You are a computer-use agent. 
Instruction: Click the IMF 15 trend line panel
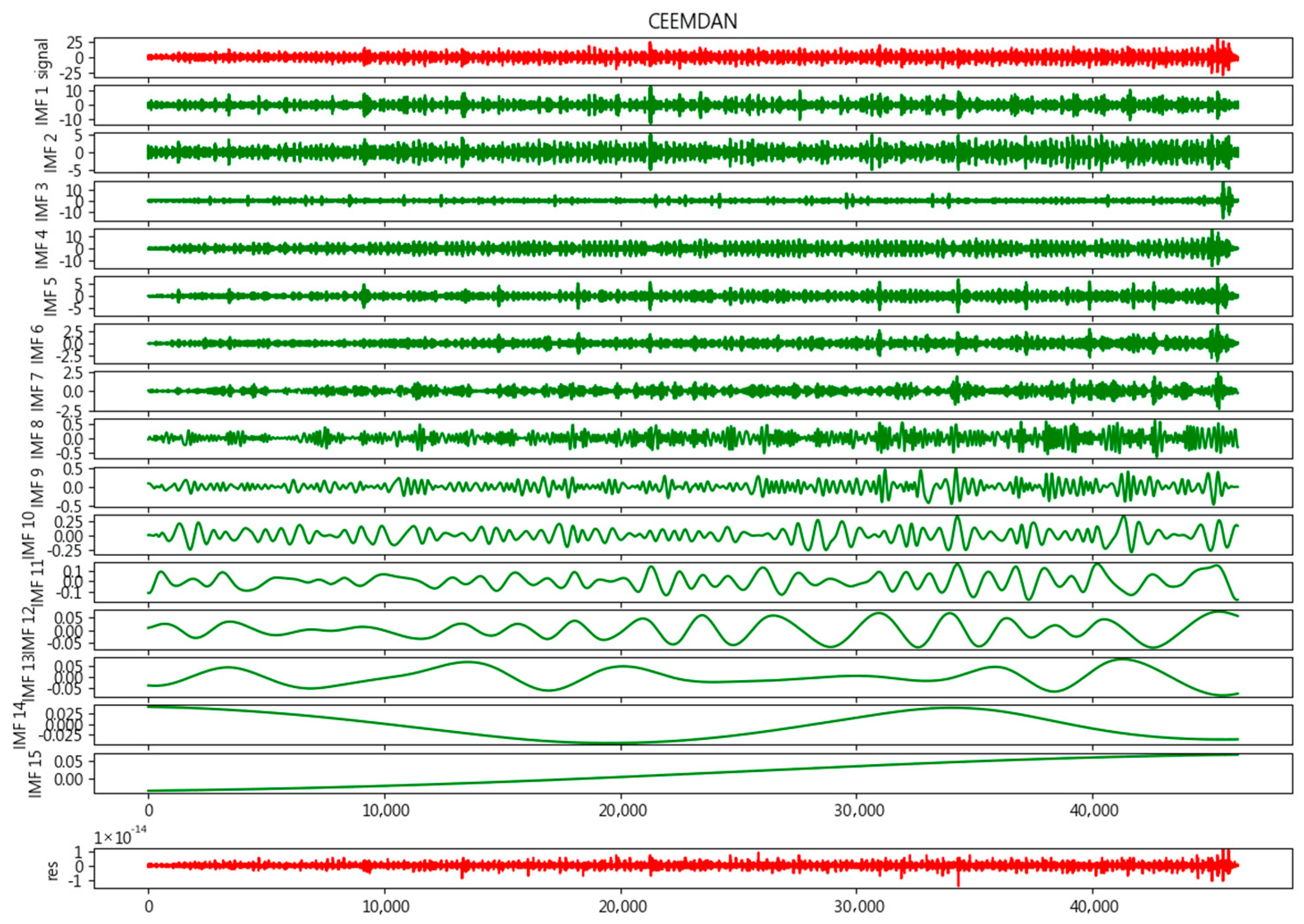pos(692,773)
